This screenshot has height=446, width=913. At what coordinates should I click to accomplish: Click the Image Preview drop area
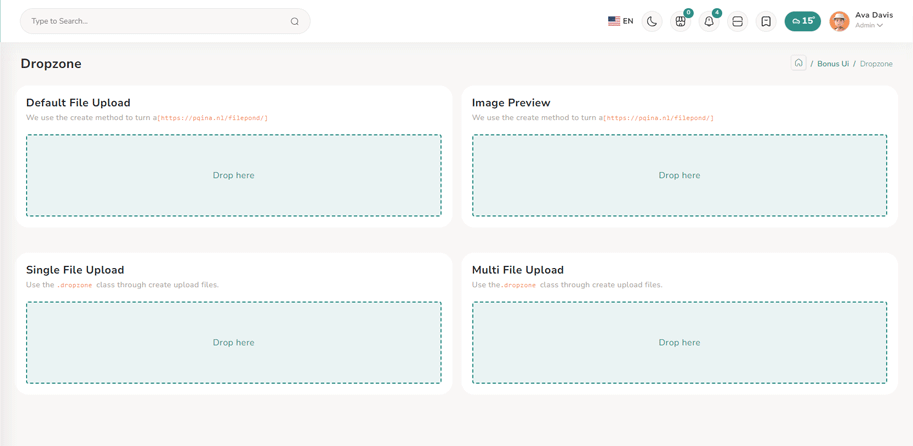679,175
